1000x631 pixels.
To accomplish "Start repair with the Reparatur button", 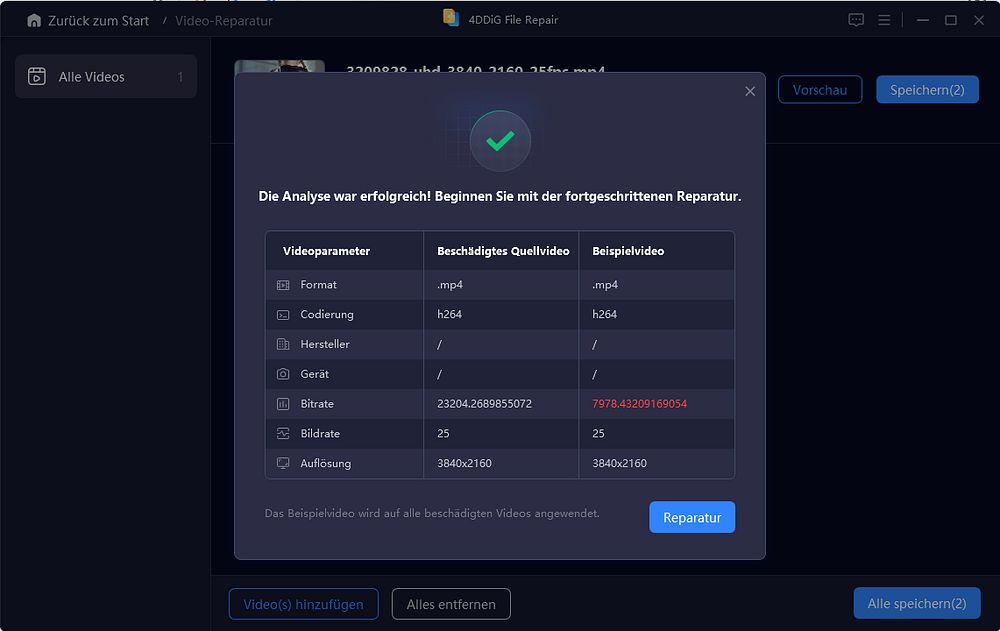I will tap(692, 517).
